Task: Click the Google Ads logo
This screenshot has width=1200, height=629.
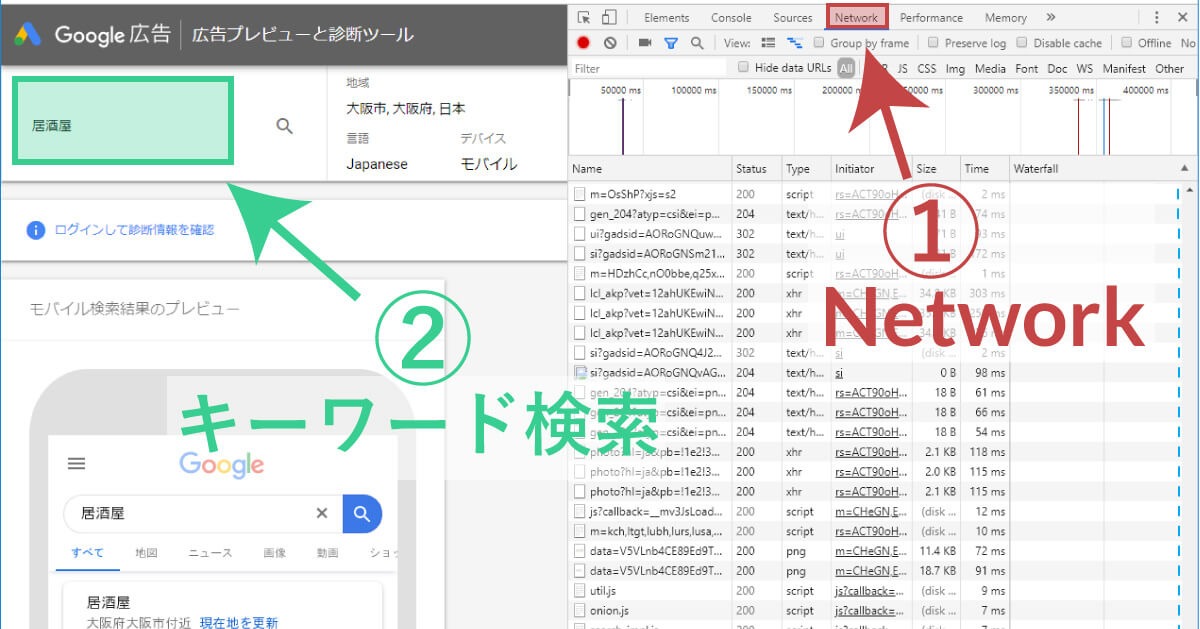Action: click(x=26, y=34)
